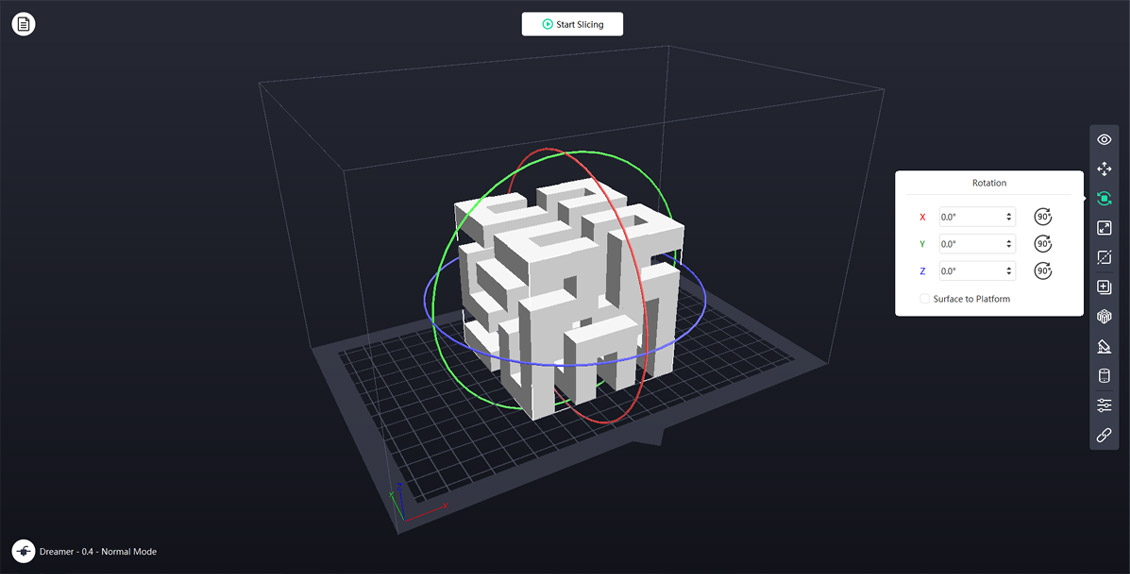Adjust the Y rotation stepper arrows
Viewport: 1130px width, 574px height.
click(1009, 244)
